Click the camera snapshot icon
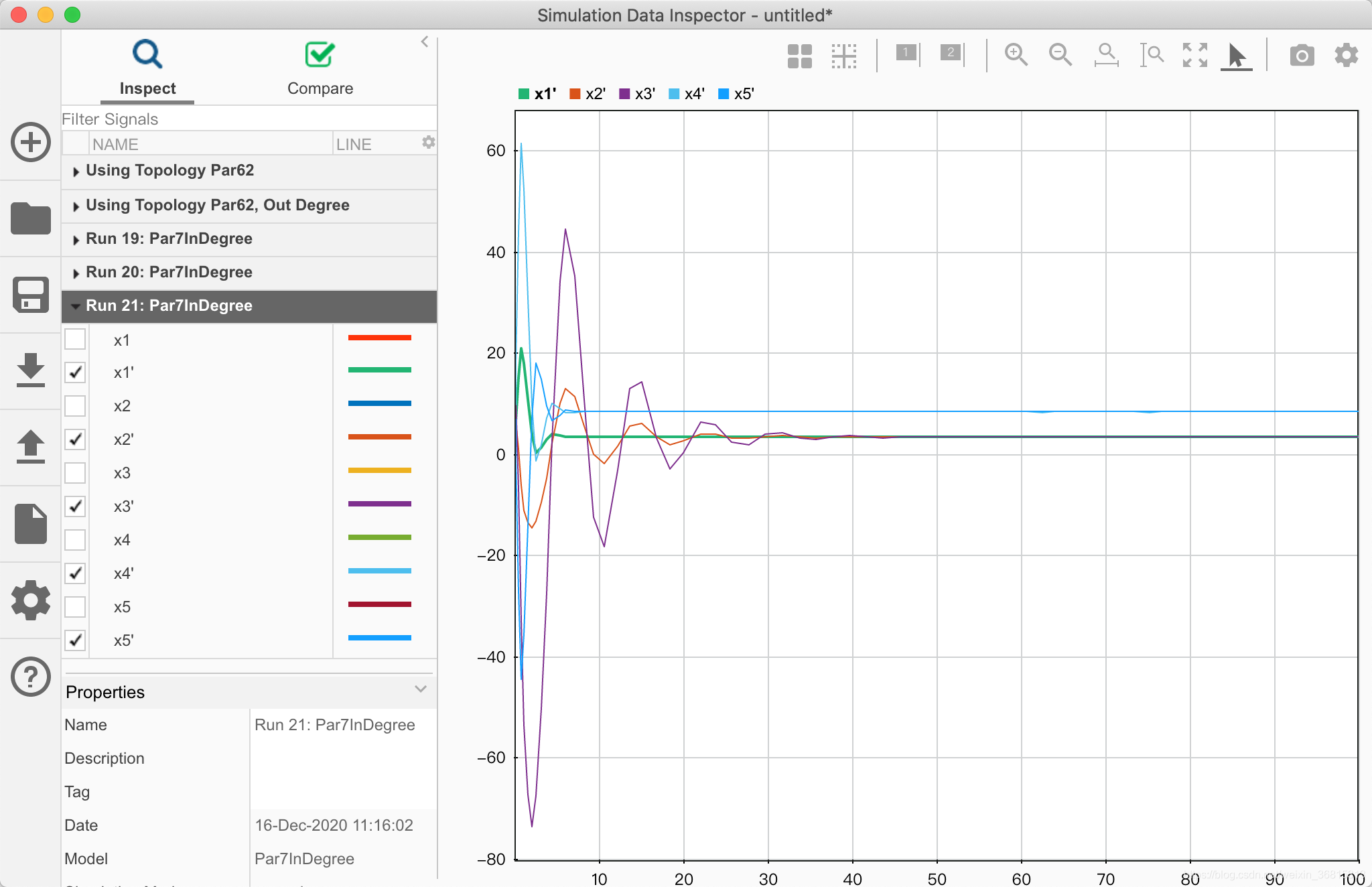 (x=1302, y=55)
